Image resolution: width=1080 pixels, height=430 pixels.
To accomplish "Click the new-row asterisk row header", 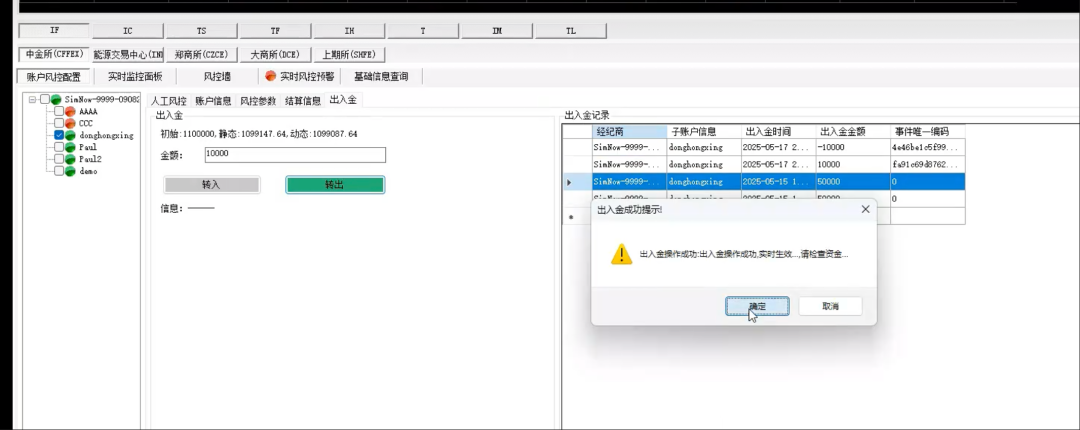I will [577, 216].
